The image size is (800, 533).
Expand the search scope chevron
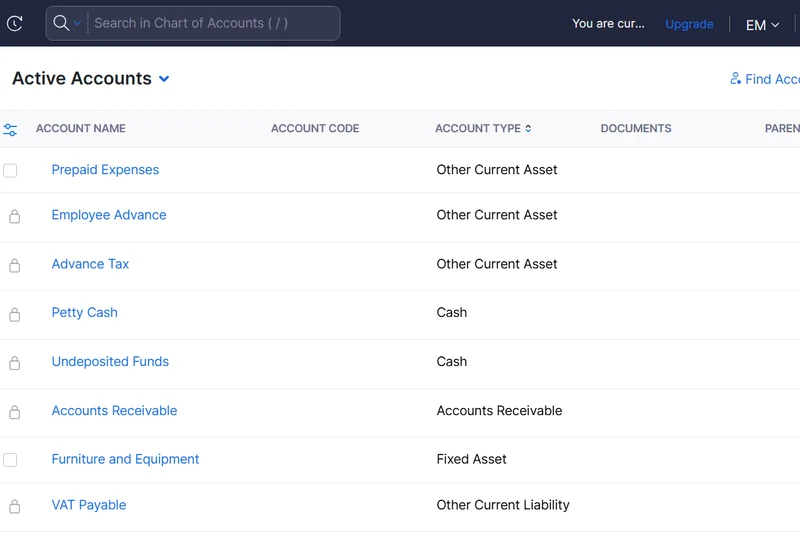point(78,24)
